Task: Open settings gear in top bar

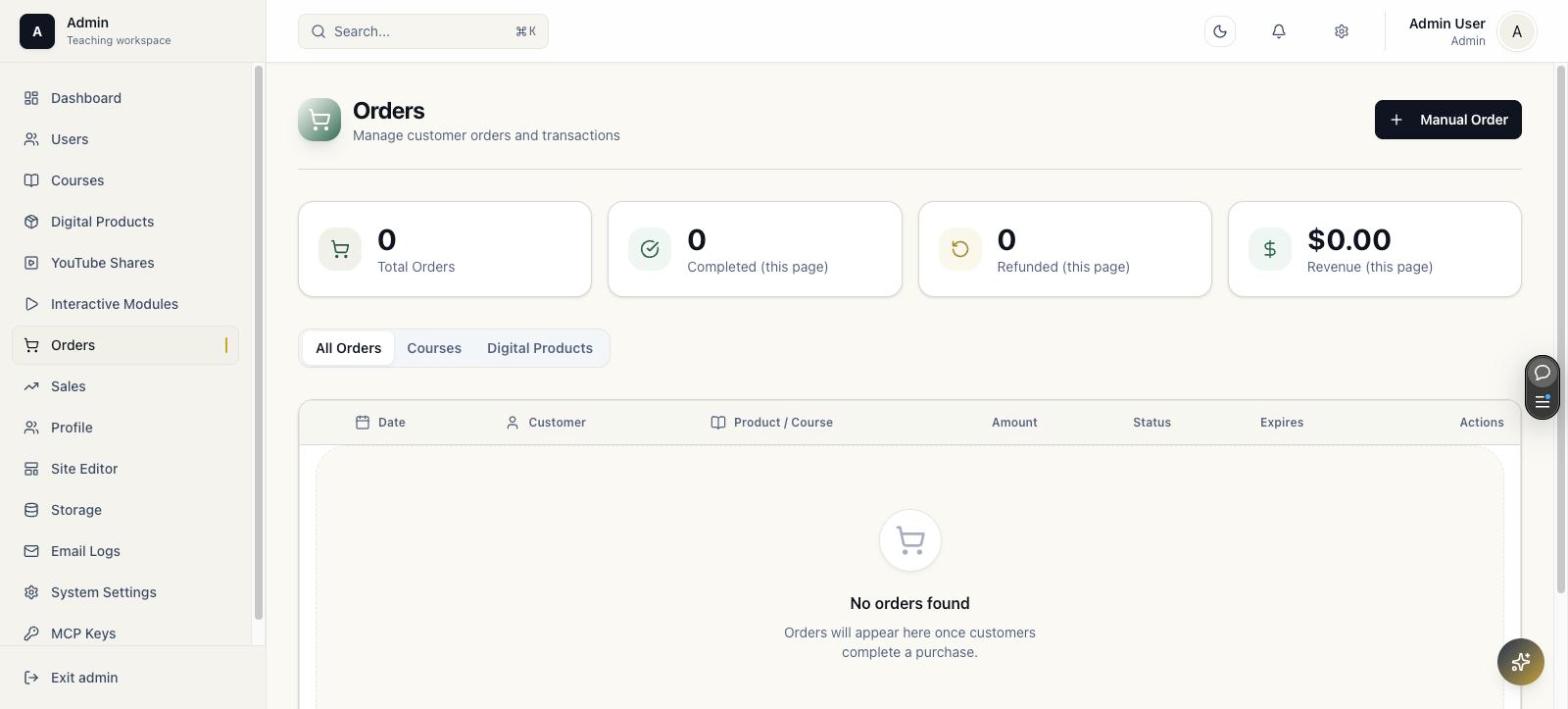Action: 1341,31
